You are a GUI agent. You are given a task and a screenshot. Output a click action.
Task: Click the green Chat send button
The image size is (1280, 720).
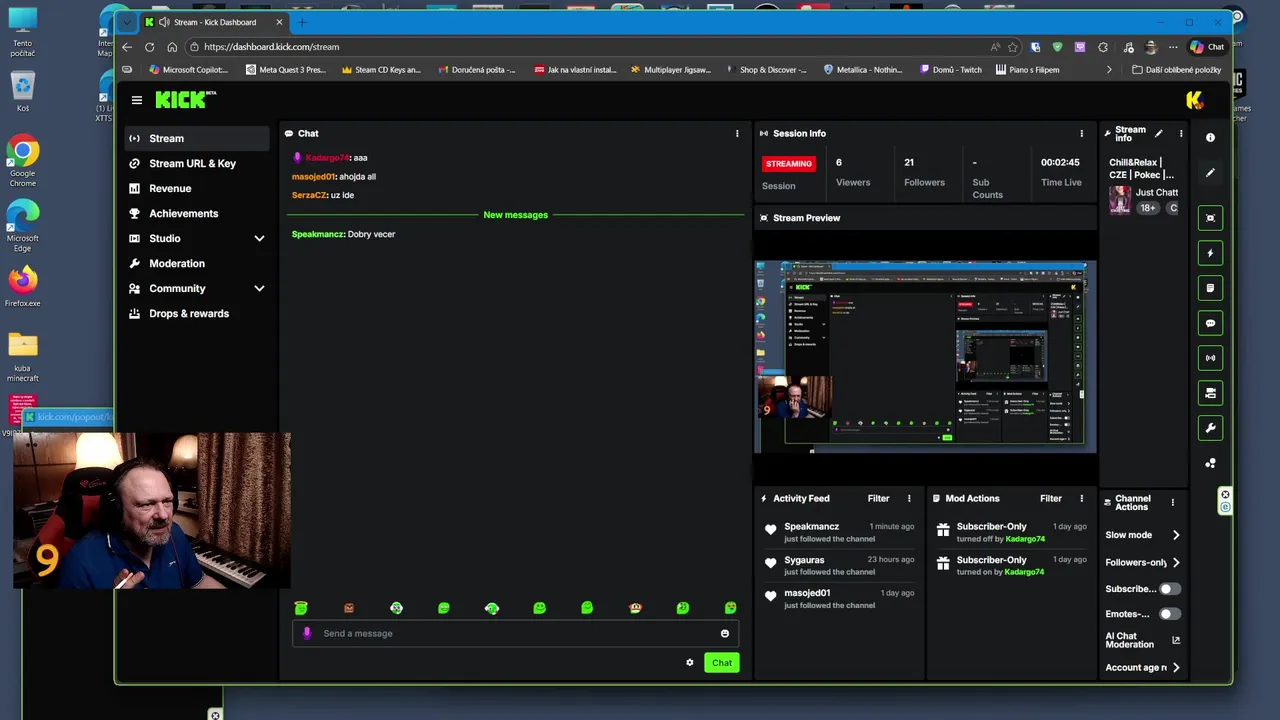click(721, 662)
